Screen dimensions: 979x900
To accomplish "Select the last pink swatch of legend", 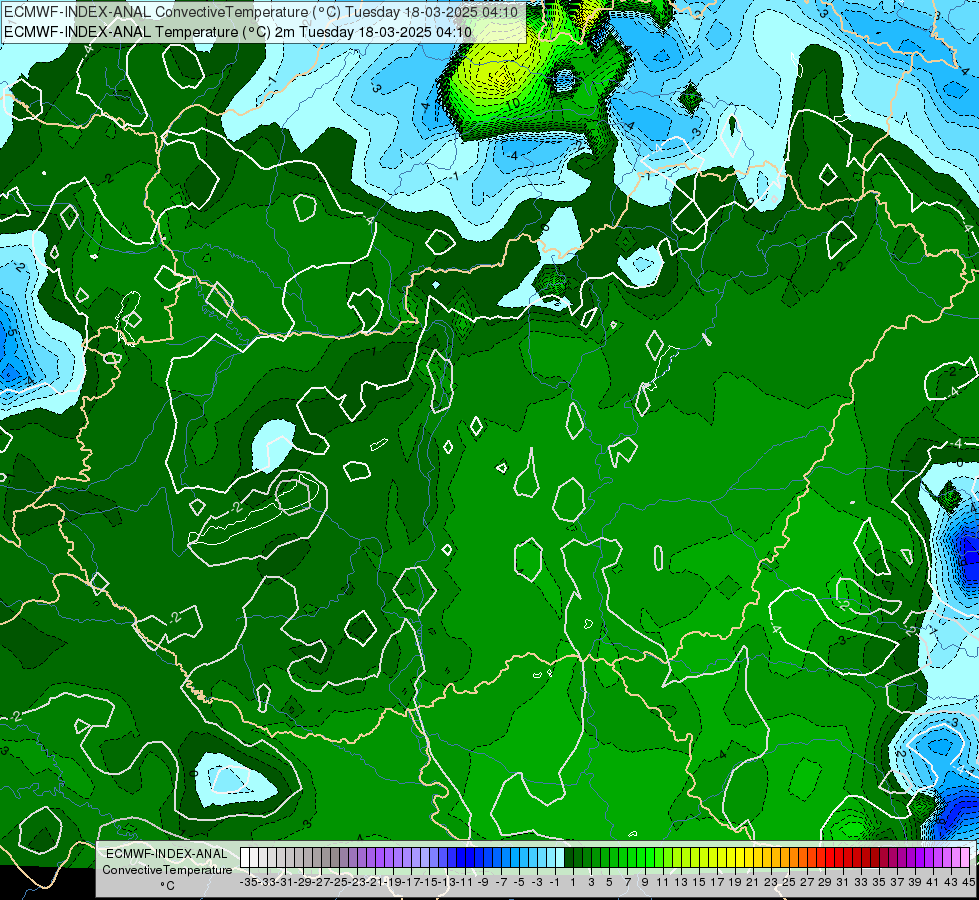I will click(x=965, y=857).
